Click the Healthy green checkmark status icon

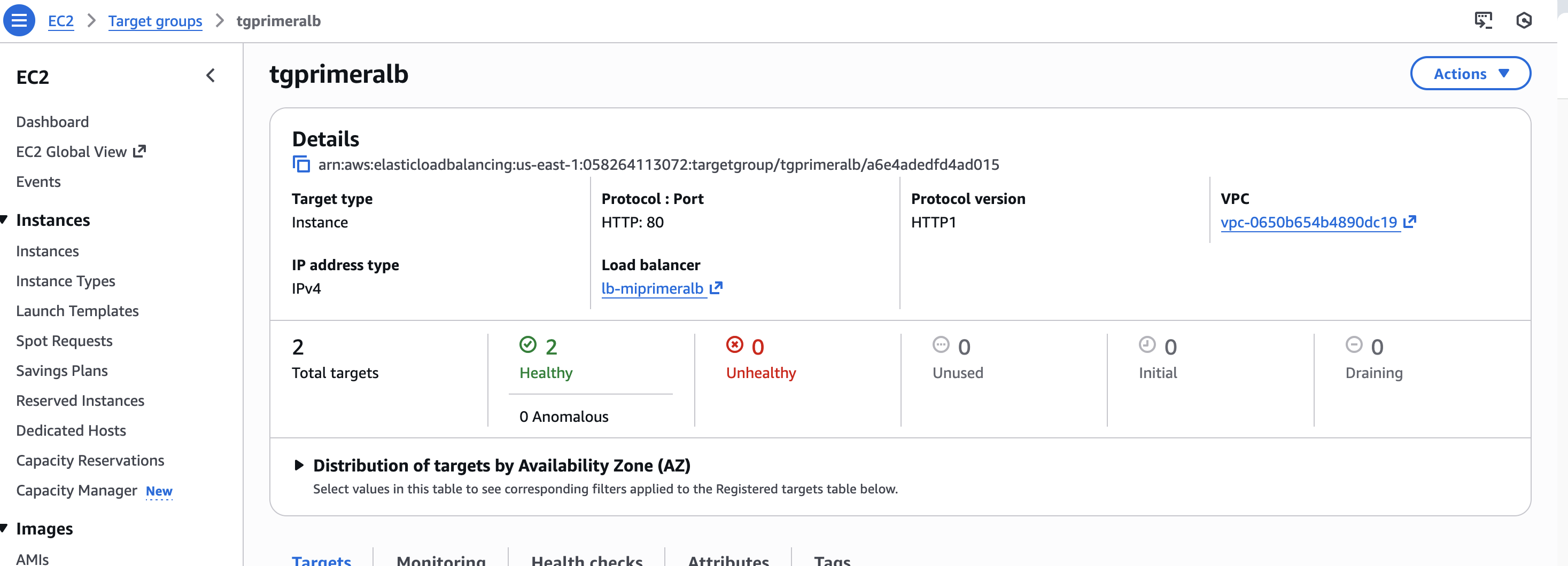click(527, 345)
